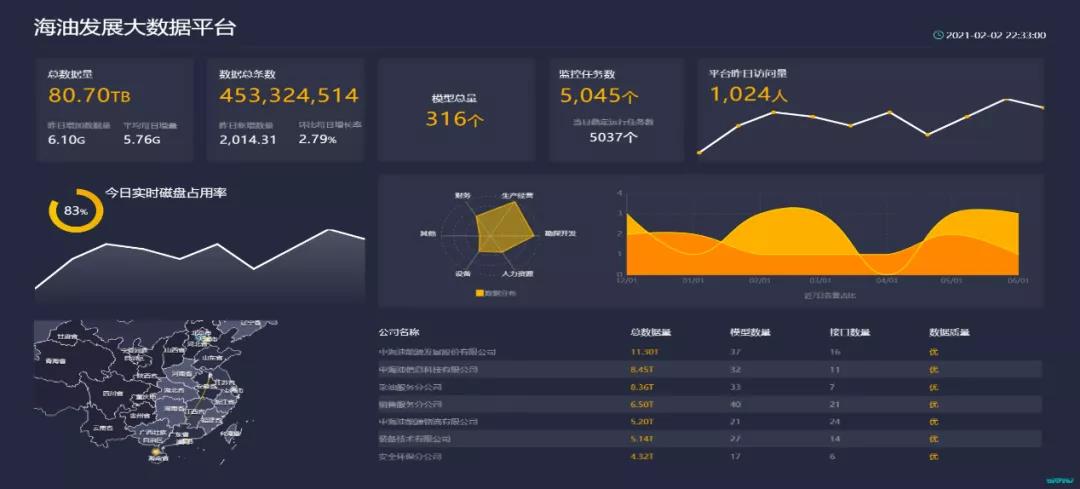Screen dimensions: 1080x489
Task: Sort table by 总数据量 column header
Action: coord(650,333)
